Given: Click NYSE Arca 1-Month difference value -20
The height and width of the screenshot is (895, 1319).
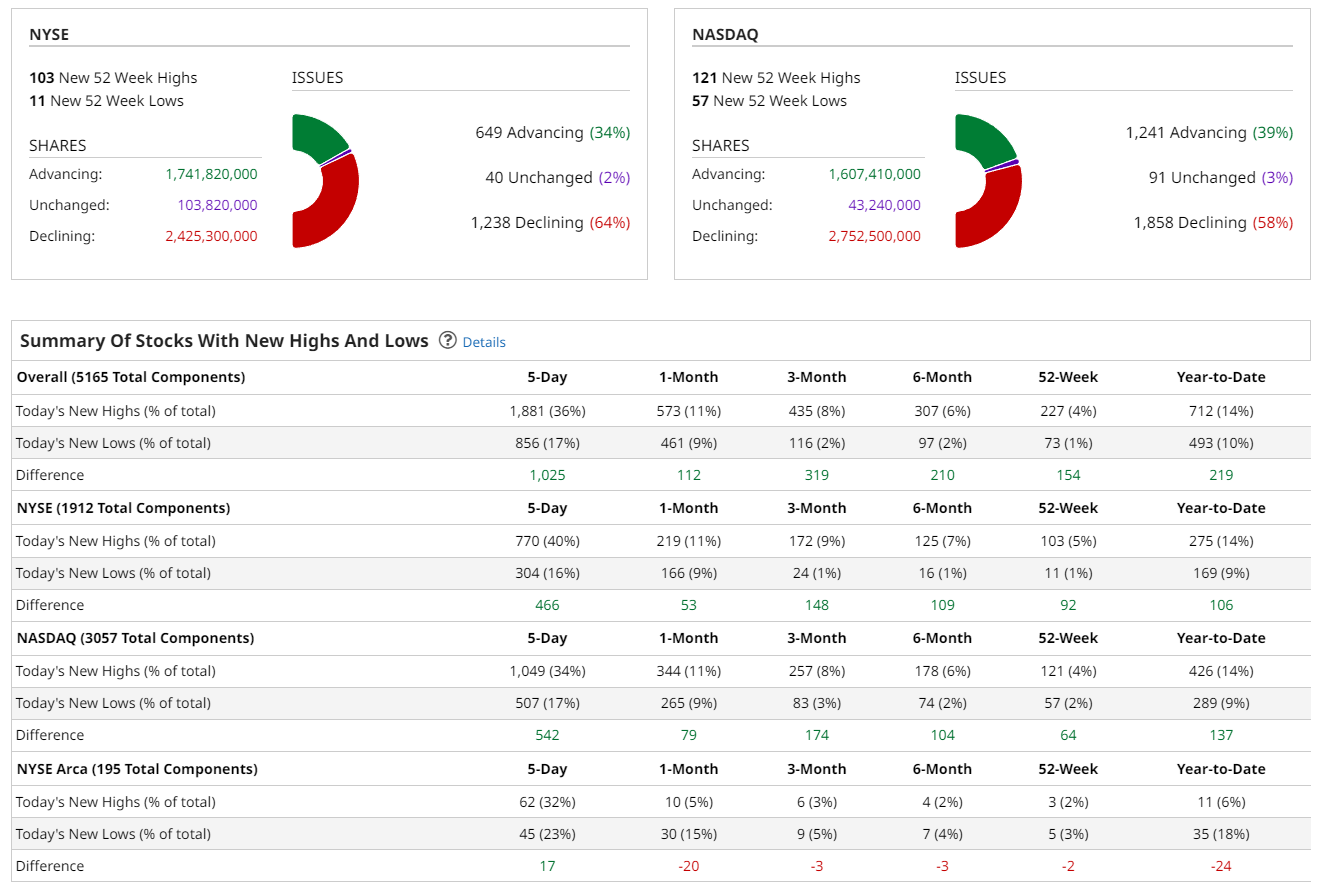Looking at the screenshot, I should tap(689, 866).
